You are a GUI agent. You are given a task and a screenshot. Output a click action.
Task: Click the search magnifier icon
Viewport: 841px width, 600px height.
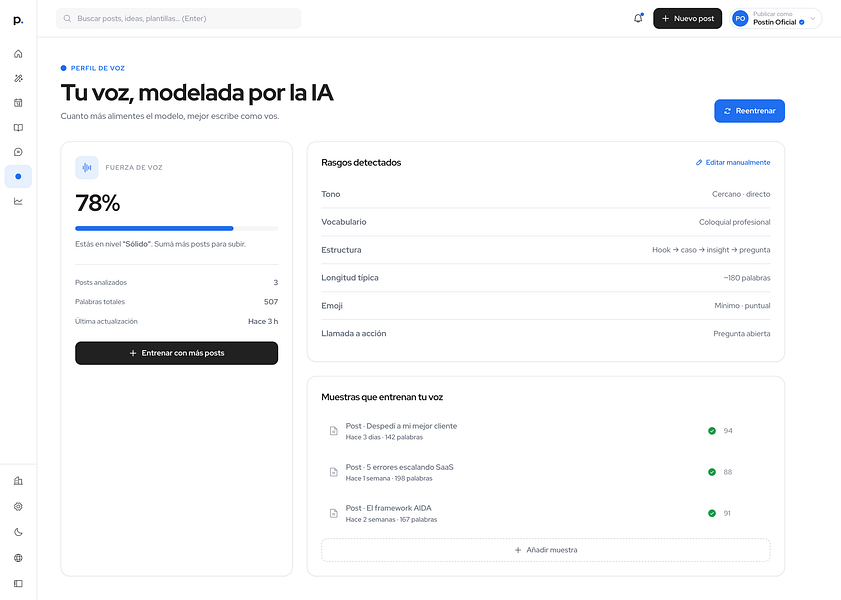[68, 19]
